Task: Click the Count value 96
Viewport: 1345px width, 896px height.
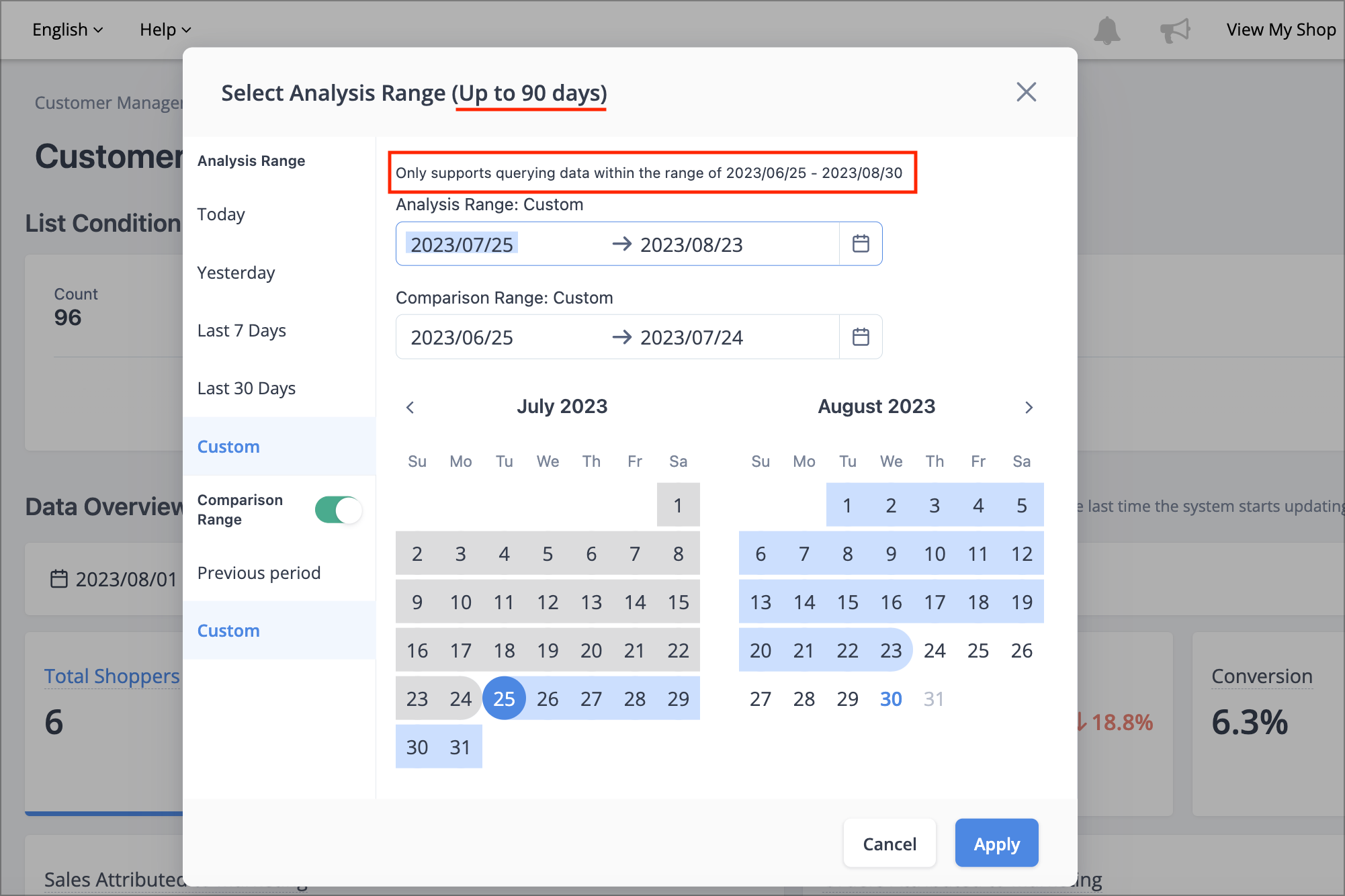Action: [x=68, y=317]
